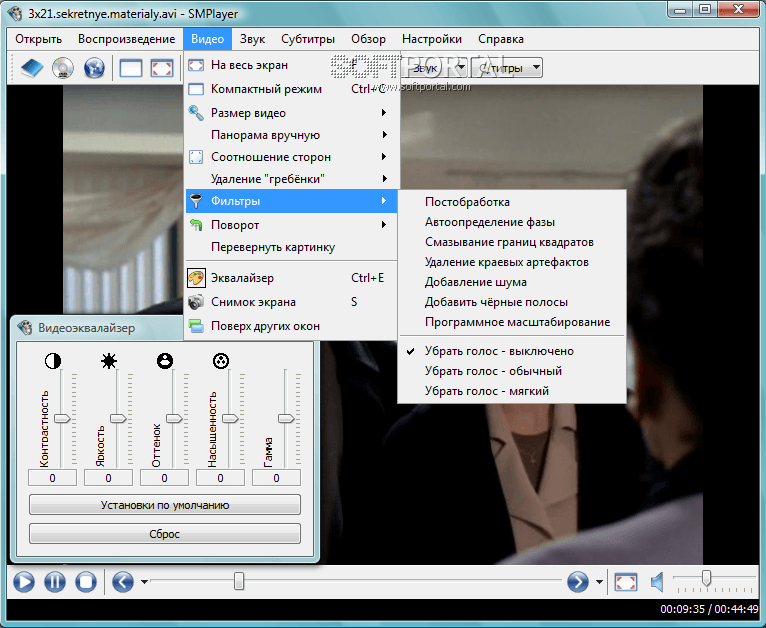
Task: Open the subtitles dropdown in toolbar
Action: click(x=506, y=68)
